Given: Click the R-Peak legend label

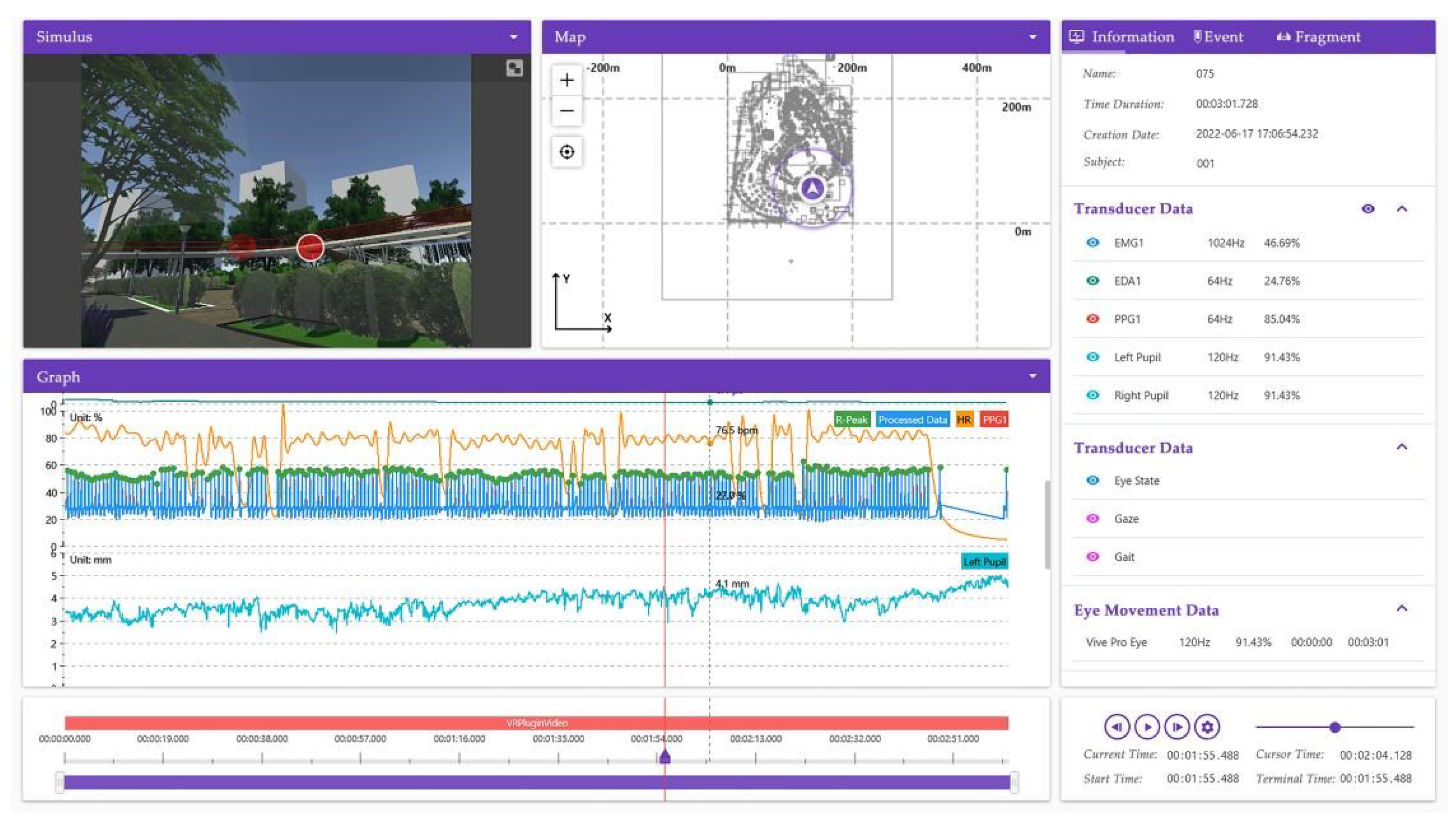Looking at the screenshot, I should pyautogui.click(x=851, y=420).
